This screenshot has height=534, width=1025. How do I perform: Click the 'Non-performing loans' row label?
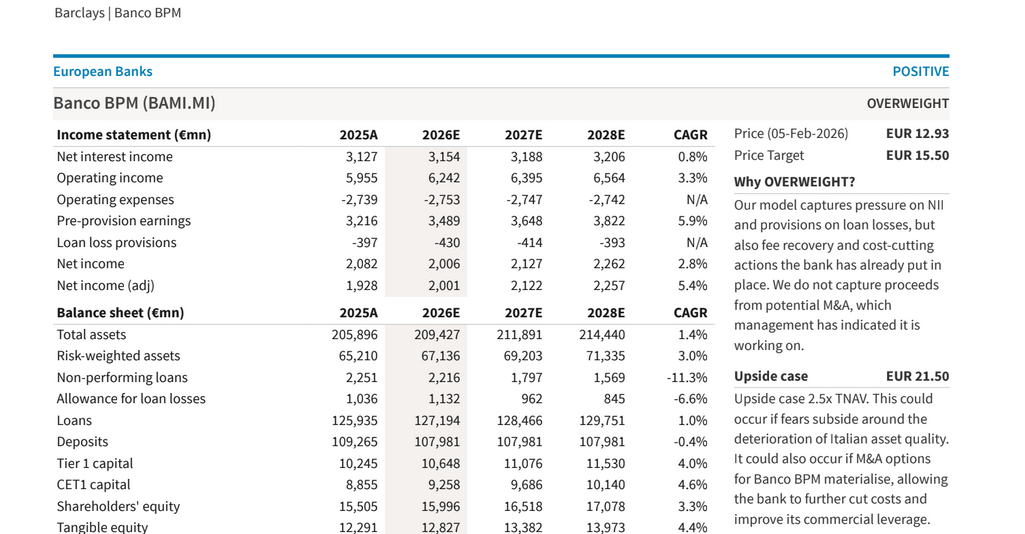(122, 378)
